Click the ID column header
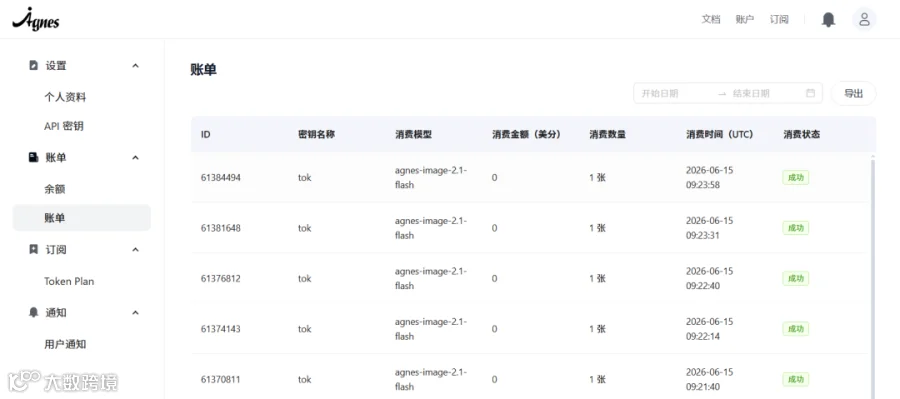900x399 pixels. coord(205,134)
